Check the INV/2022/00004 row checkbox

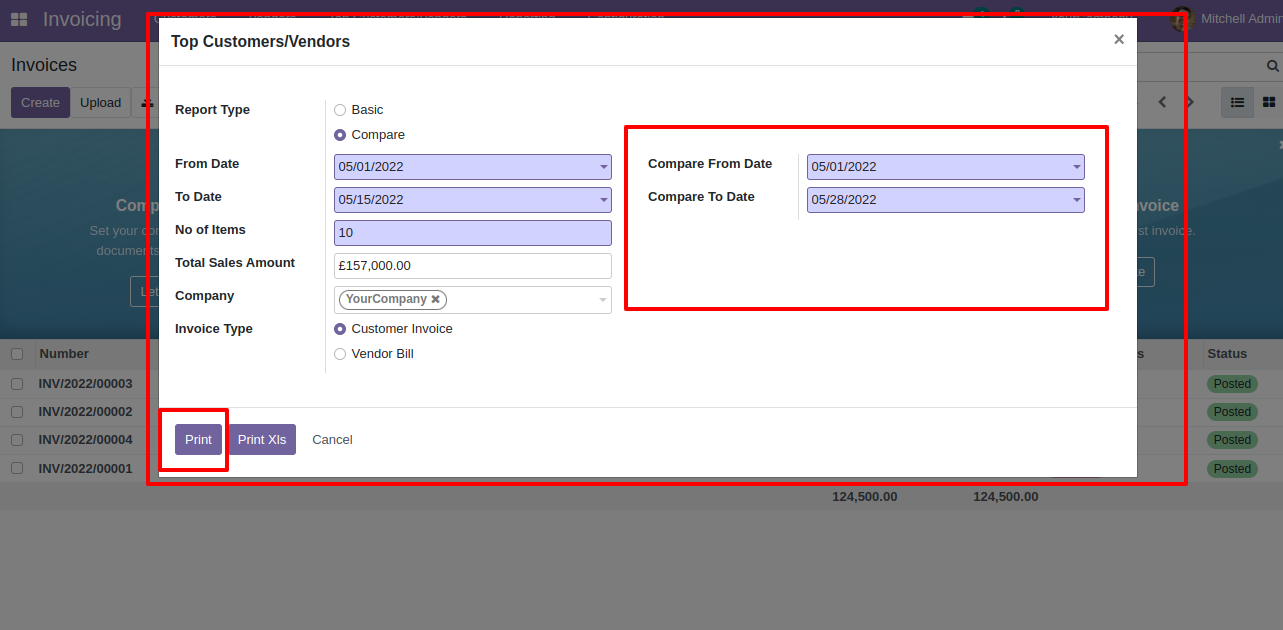(x=17, y=440)
